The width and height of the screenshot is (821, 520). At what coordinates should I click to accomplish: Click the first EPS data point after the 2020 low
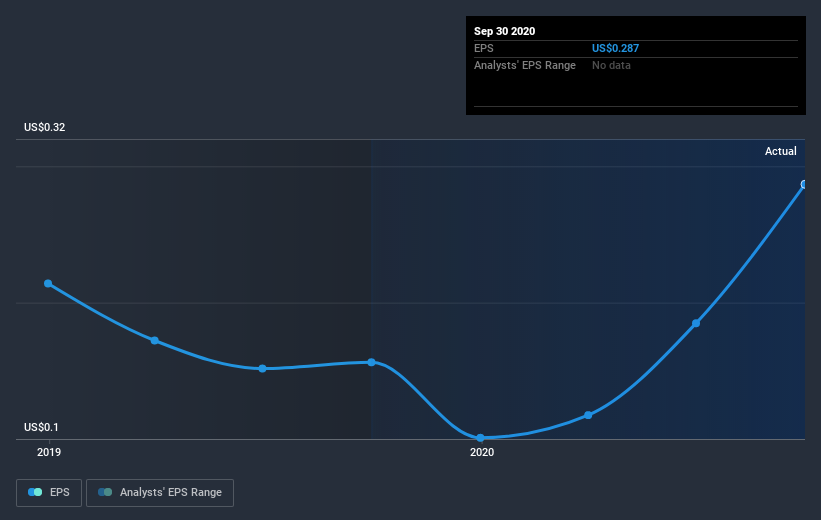coord(588,415)
